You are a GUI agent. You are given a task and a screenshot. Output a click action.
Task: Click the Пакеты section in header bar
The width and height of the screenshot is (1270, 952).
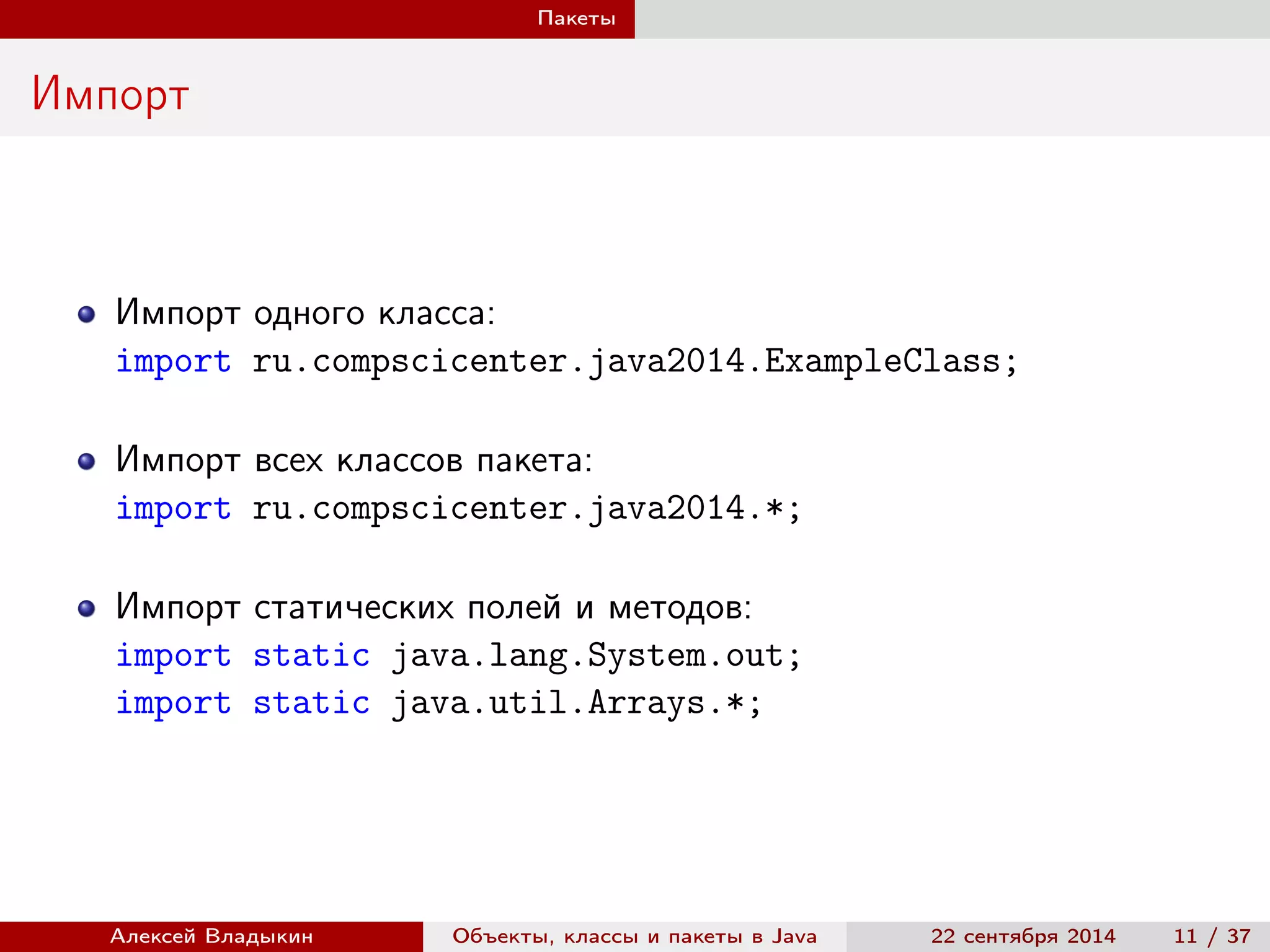[x=577, y=18]
